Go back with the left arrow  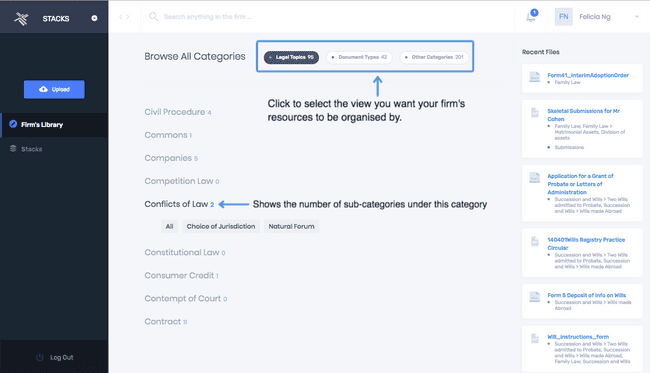[x=121, y=17]
